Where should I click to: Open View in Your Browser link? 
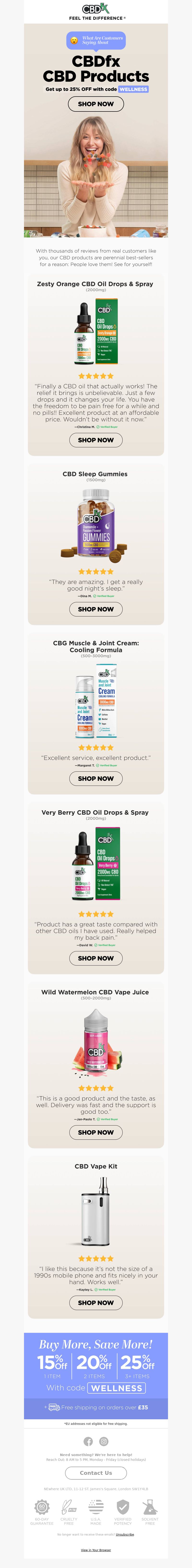(x=96, y=1550)
